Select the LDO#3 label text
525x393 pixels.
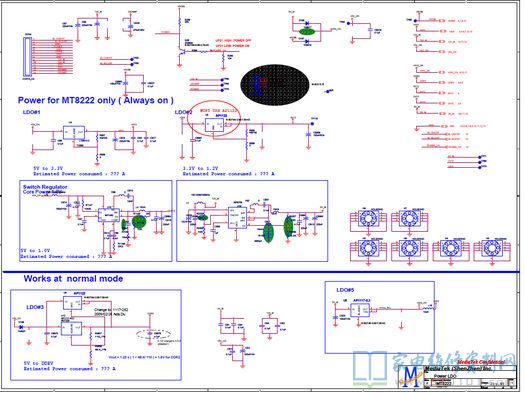[35, 307]
